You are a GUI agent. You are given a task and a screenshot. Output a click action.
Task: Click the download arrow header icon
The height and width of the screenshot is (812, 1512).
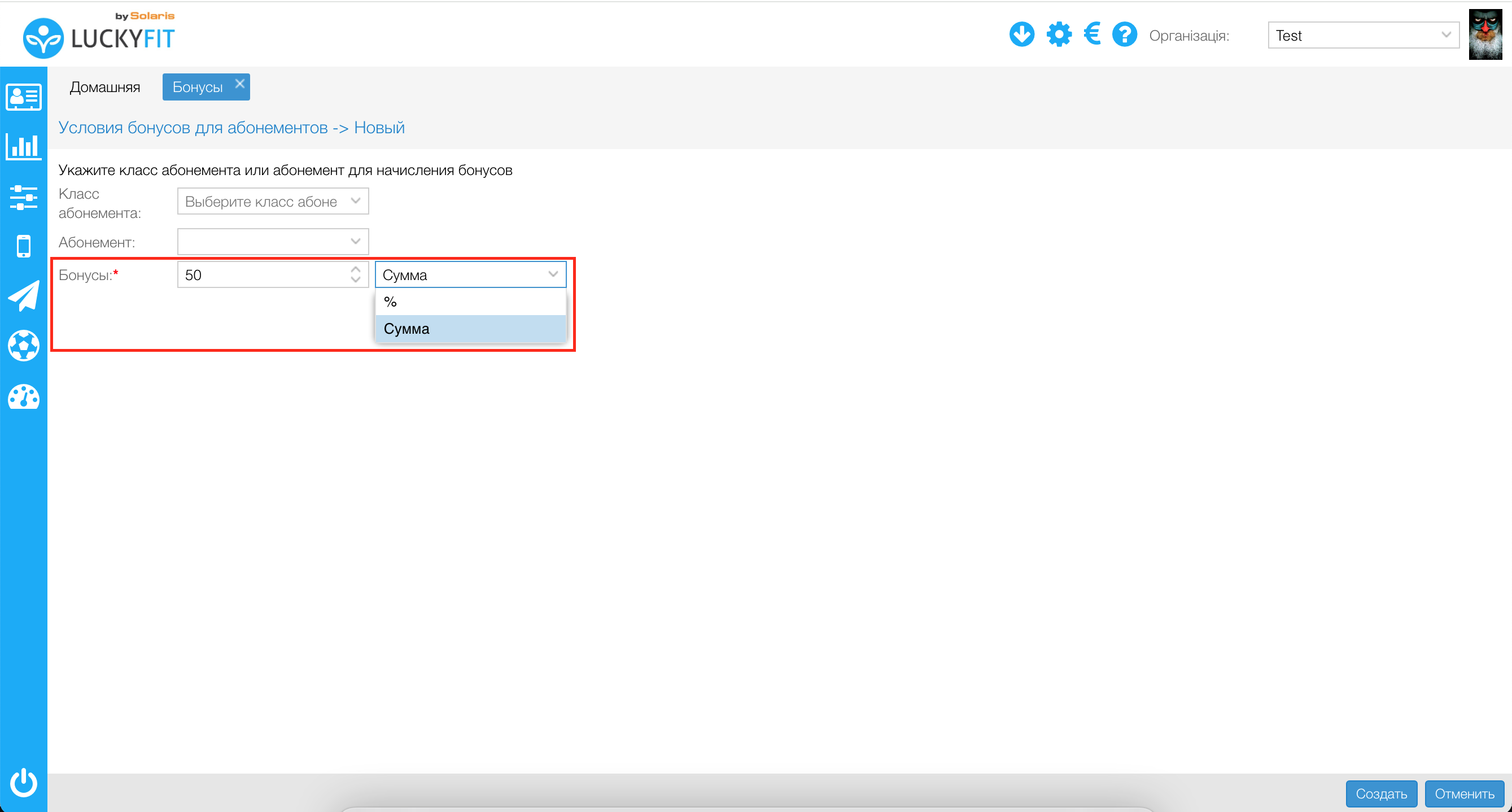point(1021,34)
